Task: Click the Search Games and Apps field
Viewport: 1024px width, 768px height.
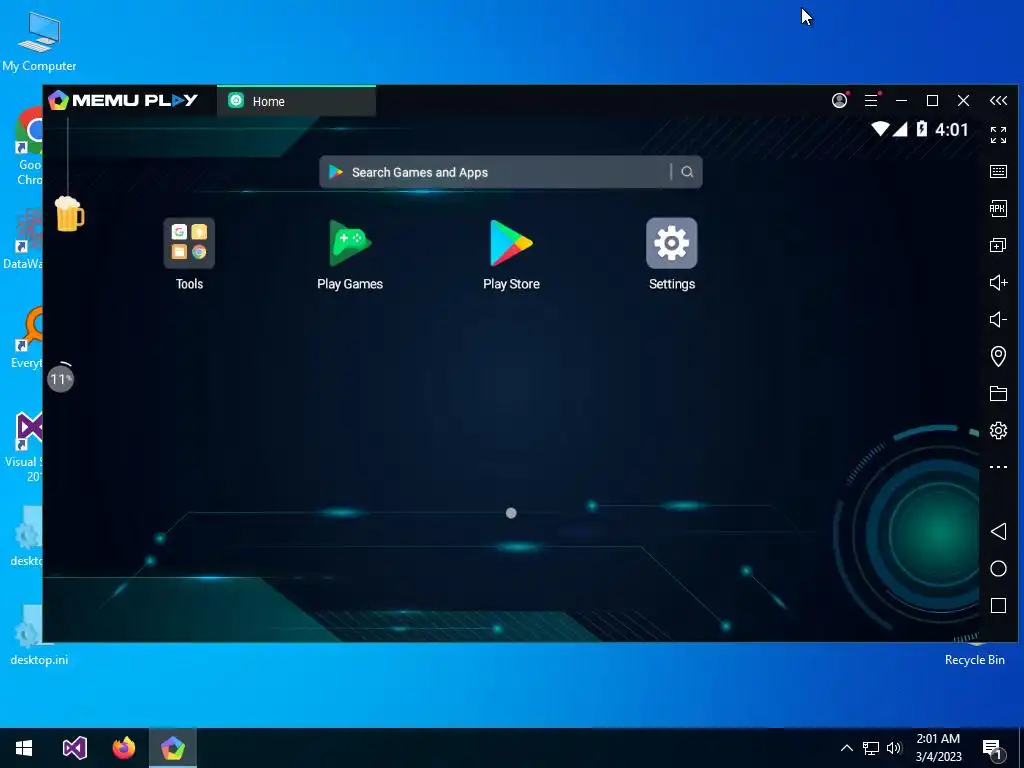Action: tap(511, 172)
